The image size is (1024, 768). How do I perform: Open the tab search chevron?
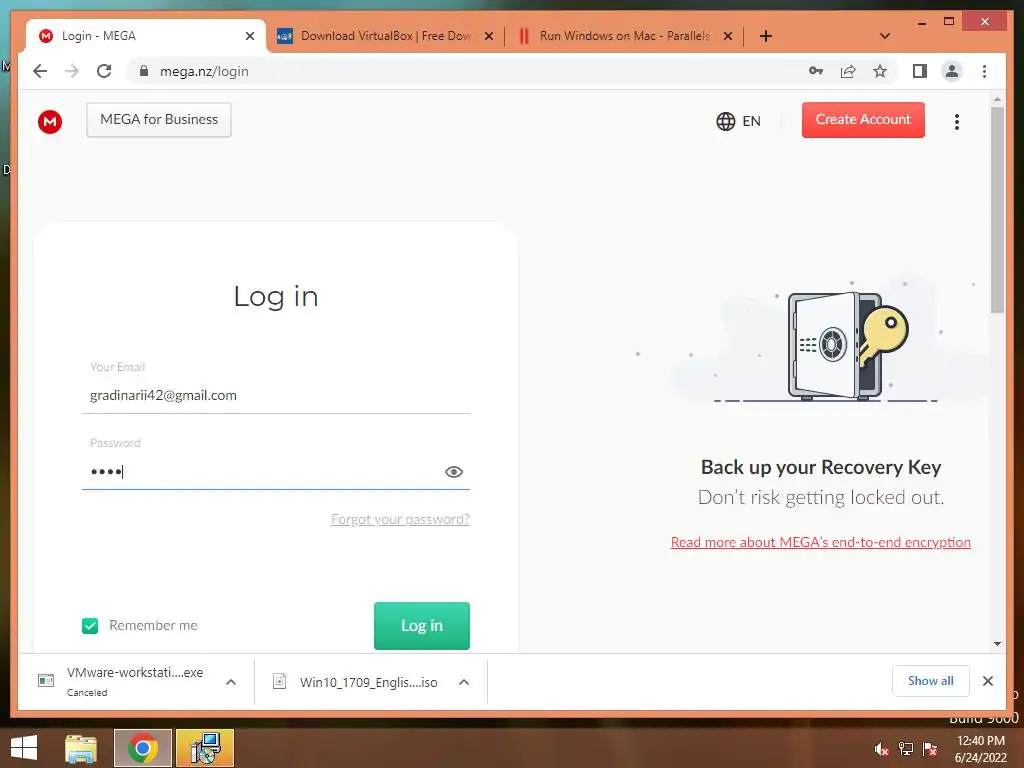pos(885,36)
